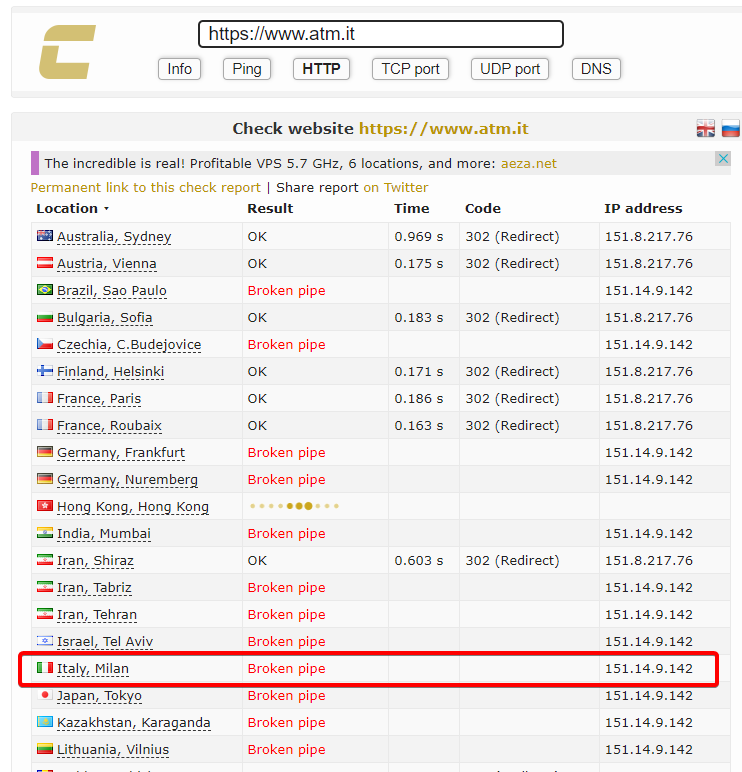Viewport: 742px width, 772px height.
Task: Choose the UDP port check
Action: point(510,69)
